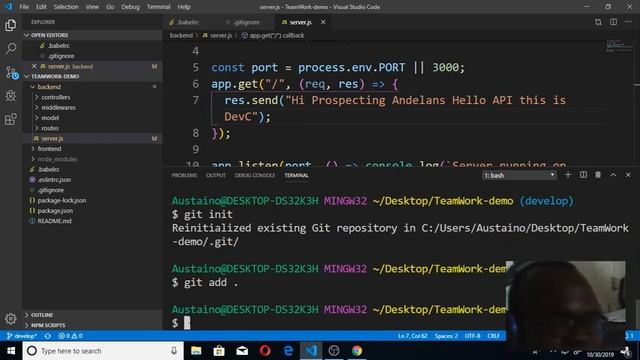Viewport: 640px width, 360px height.
Task: Select the 1: bash terminal dropdown
Action: pyautogui.click(x=519, y=175)
